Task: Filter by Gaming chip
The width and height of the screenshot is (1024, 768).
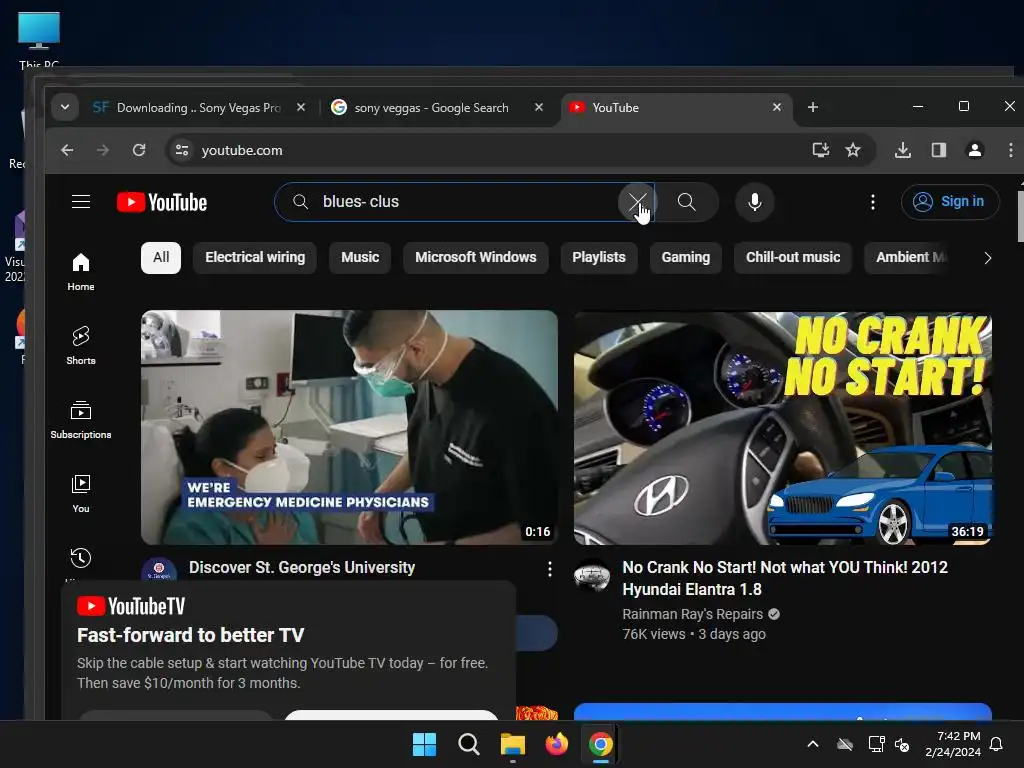Action: [x=685, y=257]
